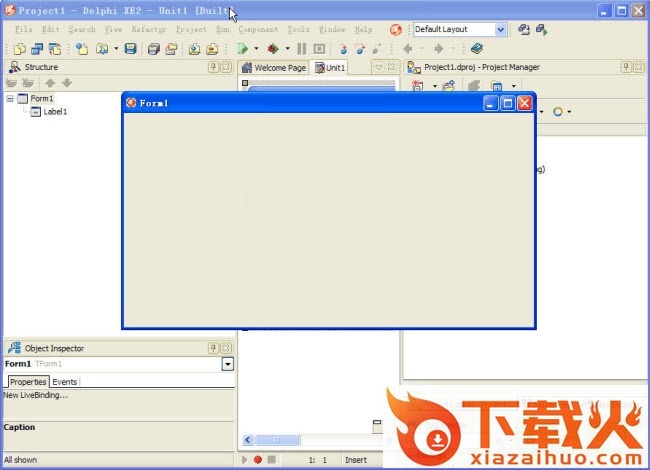Open the Window menu
The height and width of the screenshot is (470, 650).
(x=332, y=29)
